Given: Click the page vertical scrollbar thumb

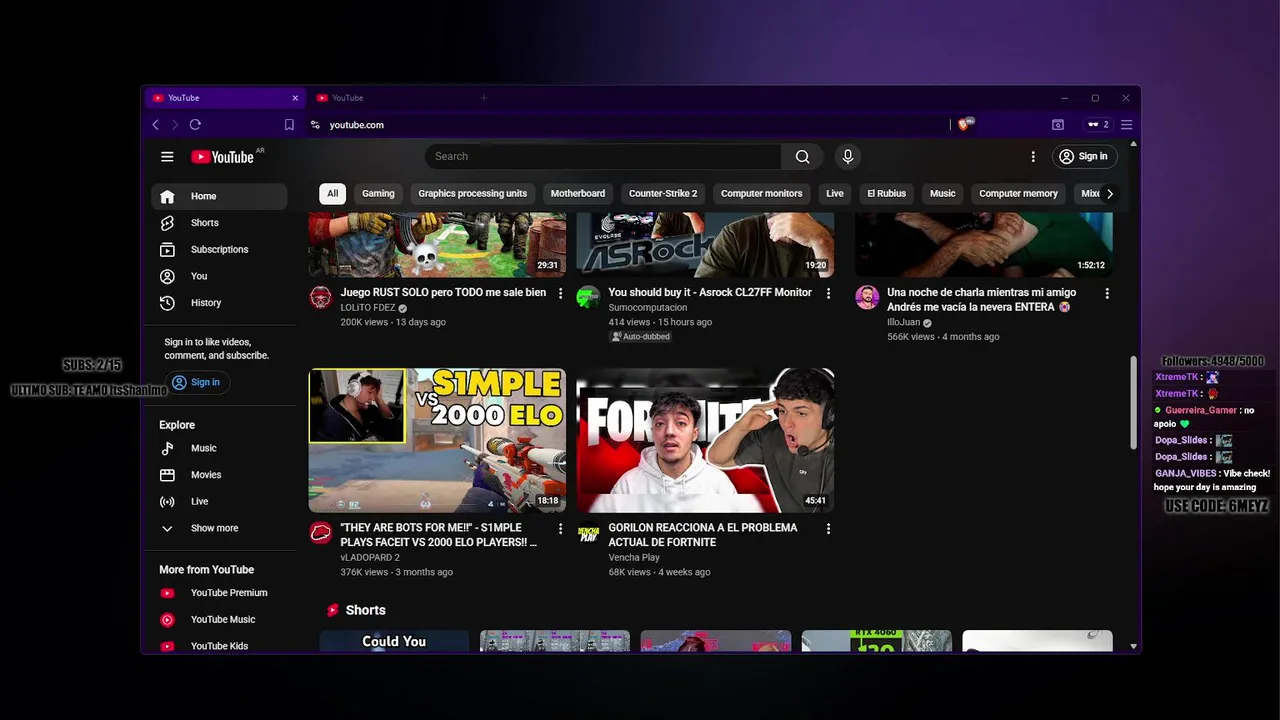Looking at the screenshot, I should (1133, 402).
